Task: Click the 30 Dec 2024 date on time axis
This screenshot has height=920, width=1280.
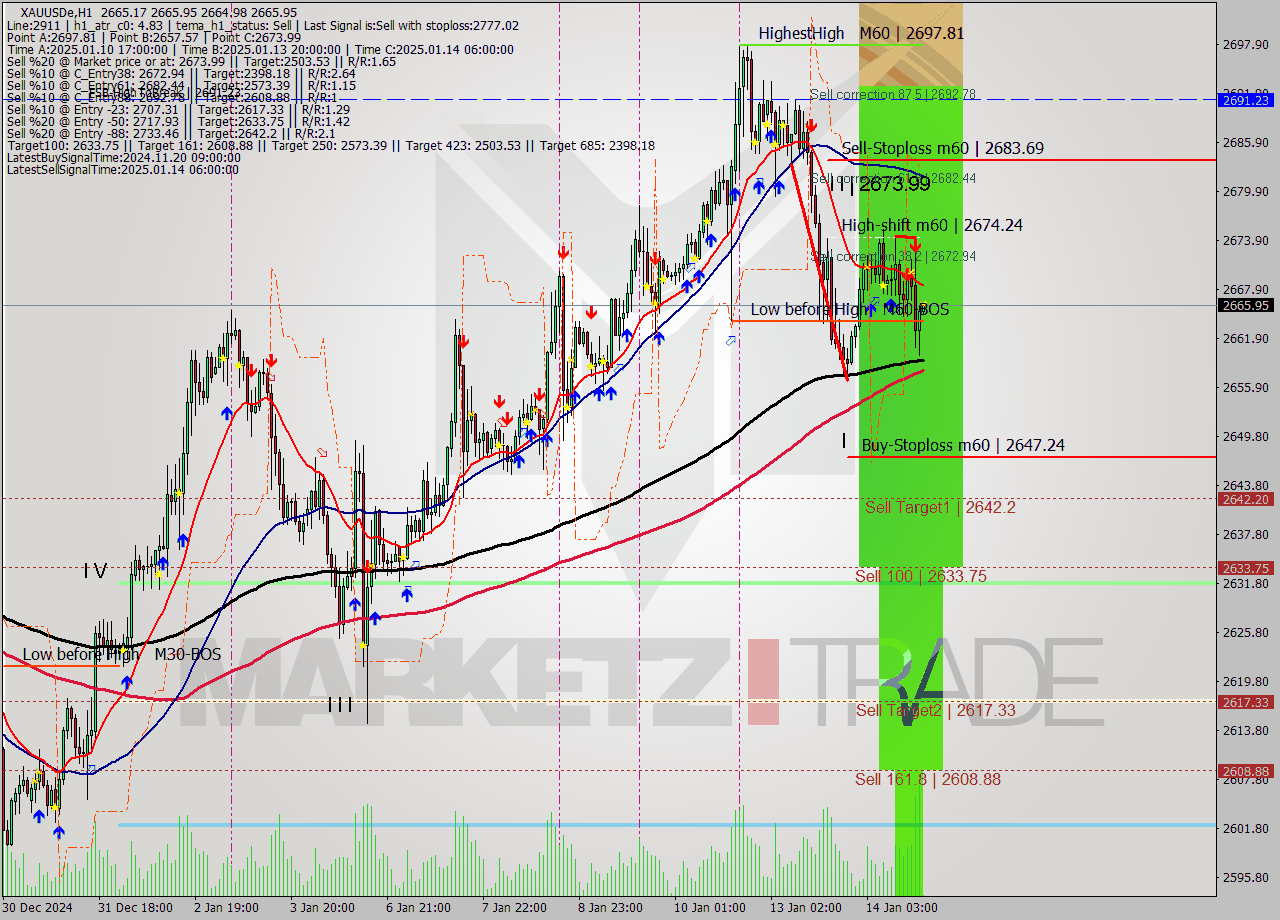Action: point(35,908)
